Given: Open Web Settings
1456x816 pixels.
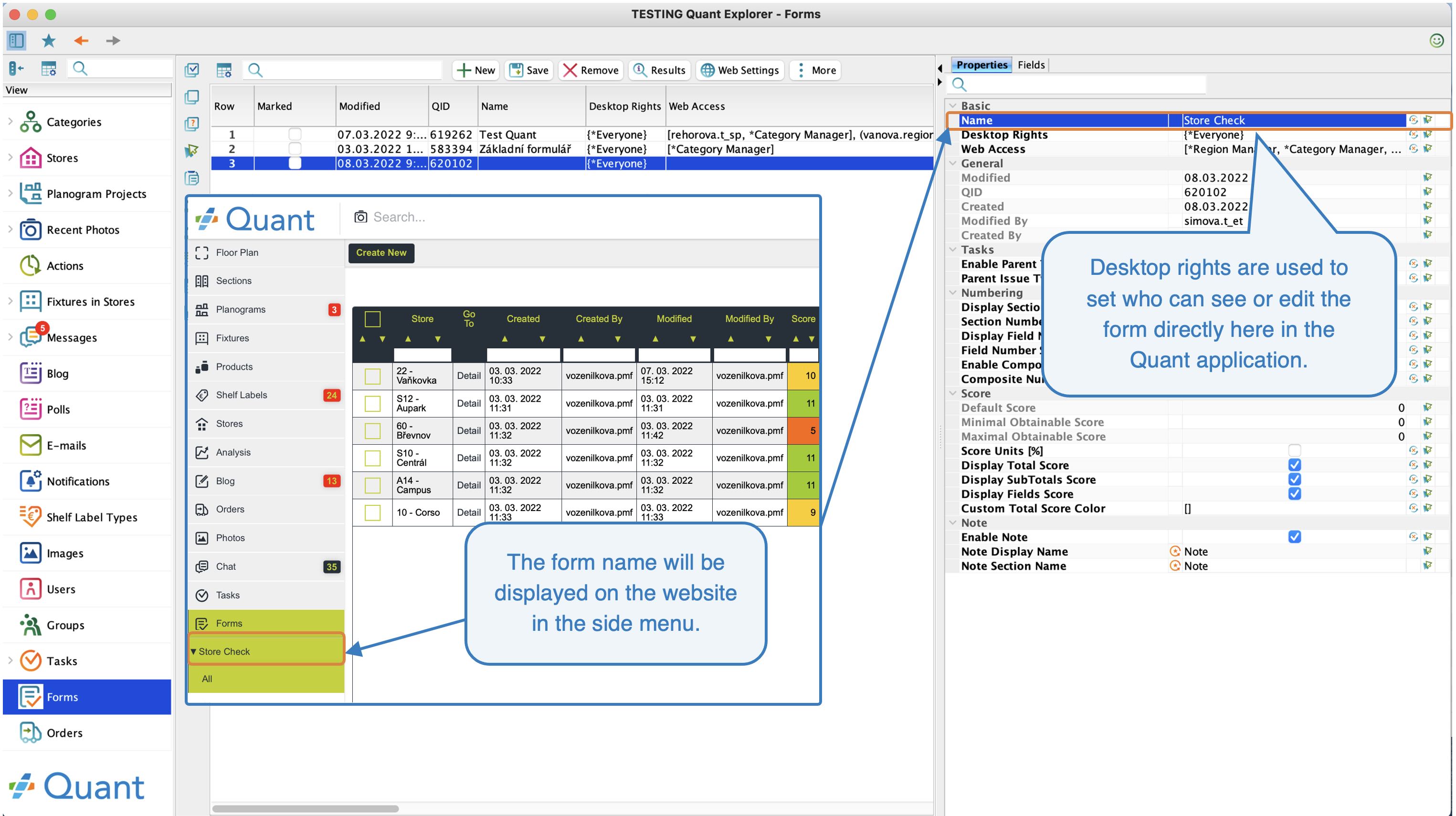Looking at the screenshot, I should coord(740,70).
